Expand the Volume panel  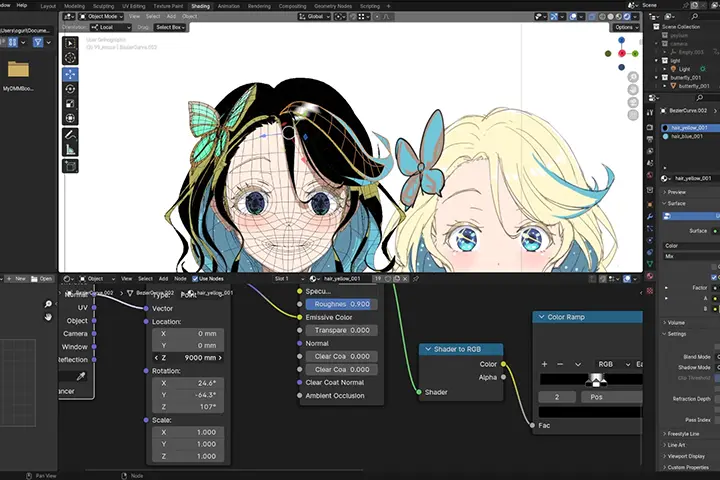tap(674, 322)
